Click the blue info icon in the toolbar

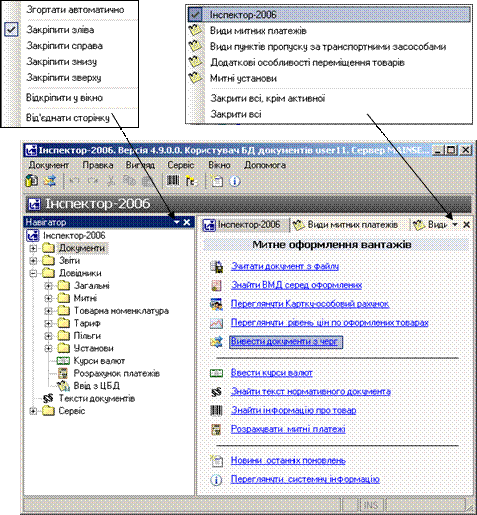[x=235, y=181]
